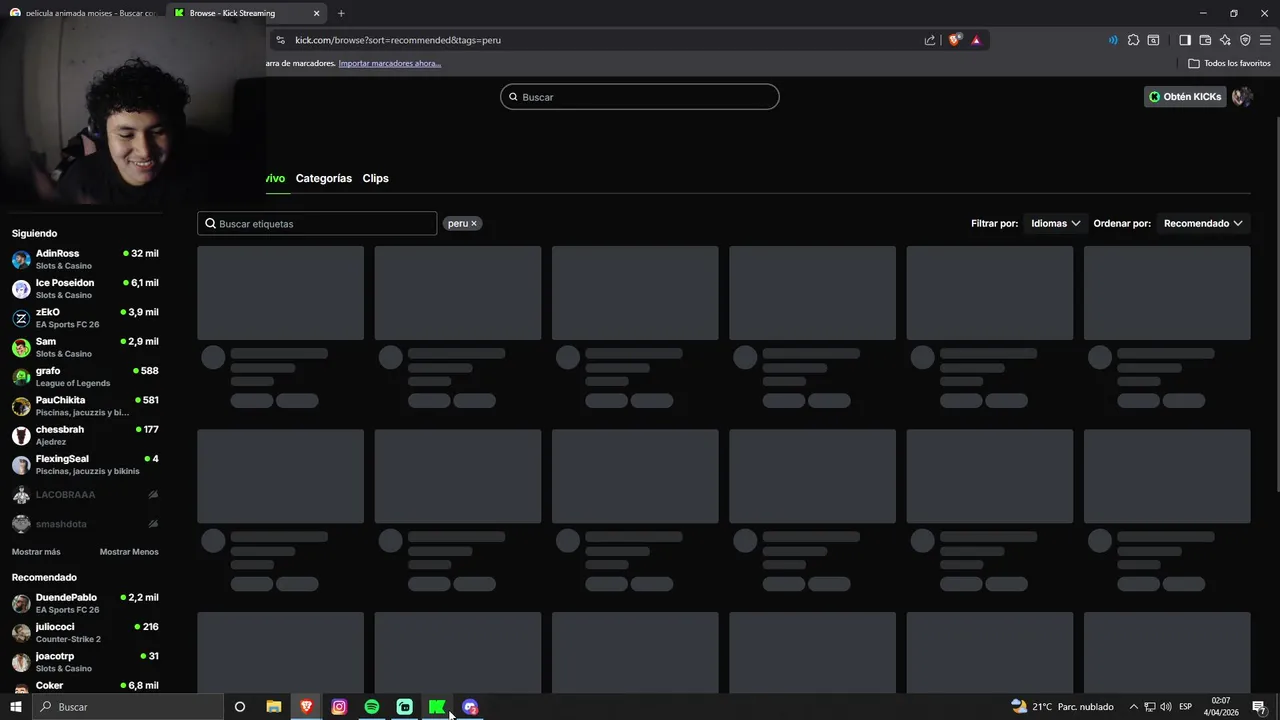This screenshot has width=1280, height=720.
Task: Remove the peru tag filter
Action: click(x=474, y=223)
